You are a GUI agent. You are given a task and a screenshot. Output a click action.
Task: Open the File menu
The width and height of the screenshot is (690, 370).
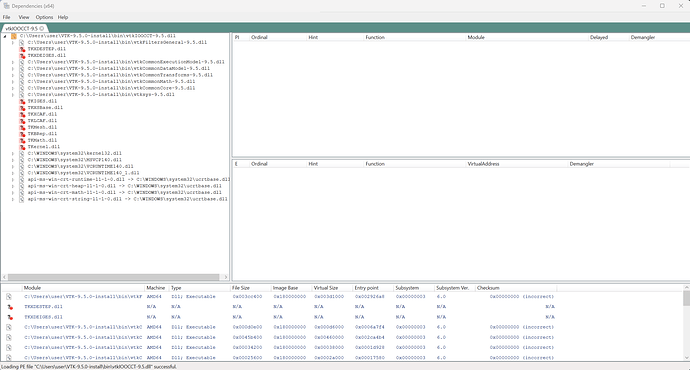(7, 17)
